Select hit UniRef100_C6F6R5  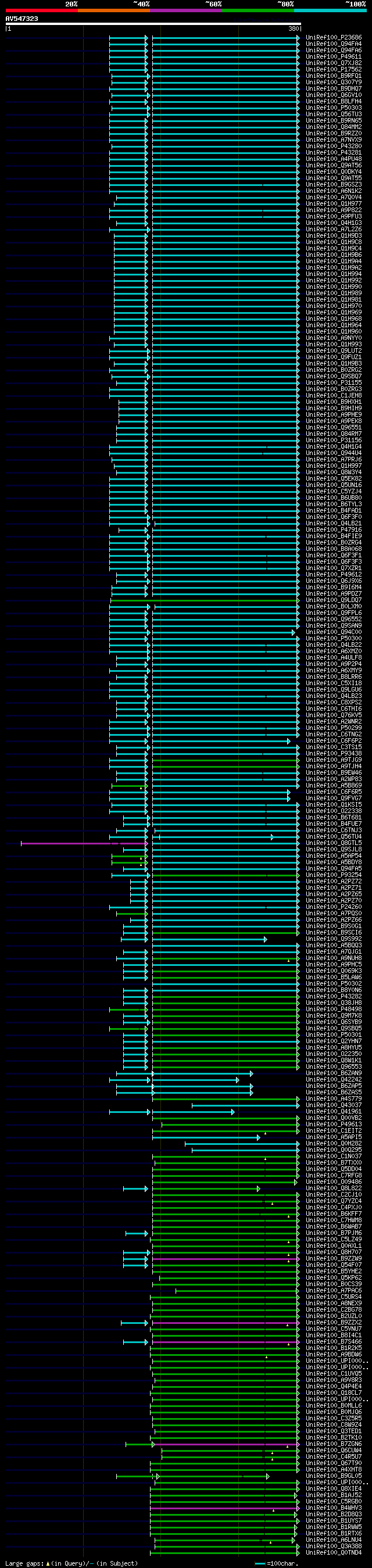[x=334, y=792]
